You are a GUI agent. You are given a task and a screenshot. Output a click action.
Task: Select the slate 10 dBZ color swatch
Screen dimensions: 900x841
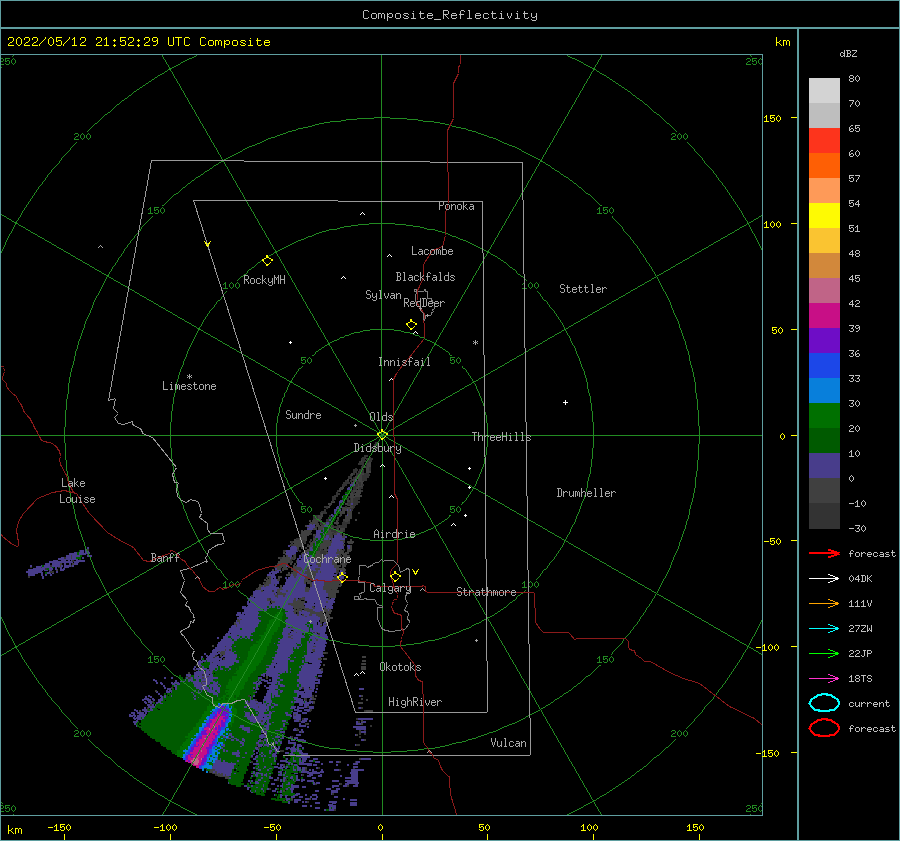point(824,465)
